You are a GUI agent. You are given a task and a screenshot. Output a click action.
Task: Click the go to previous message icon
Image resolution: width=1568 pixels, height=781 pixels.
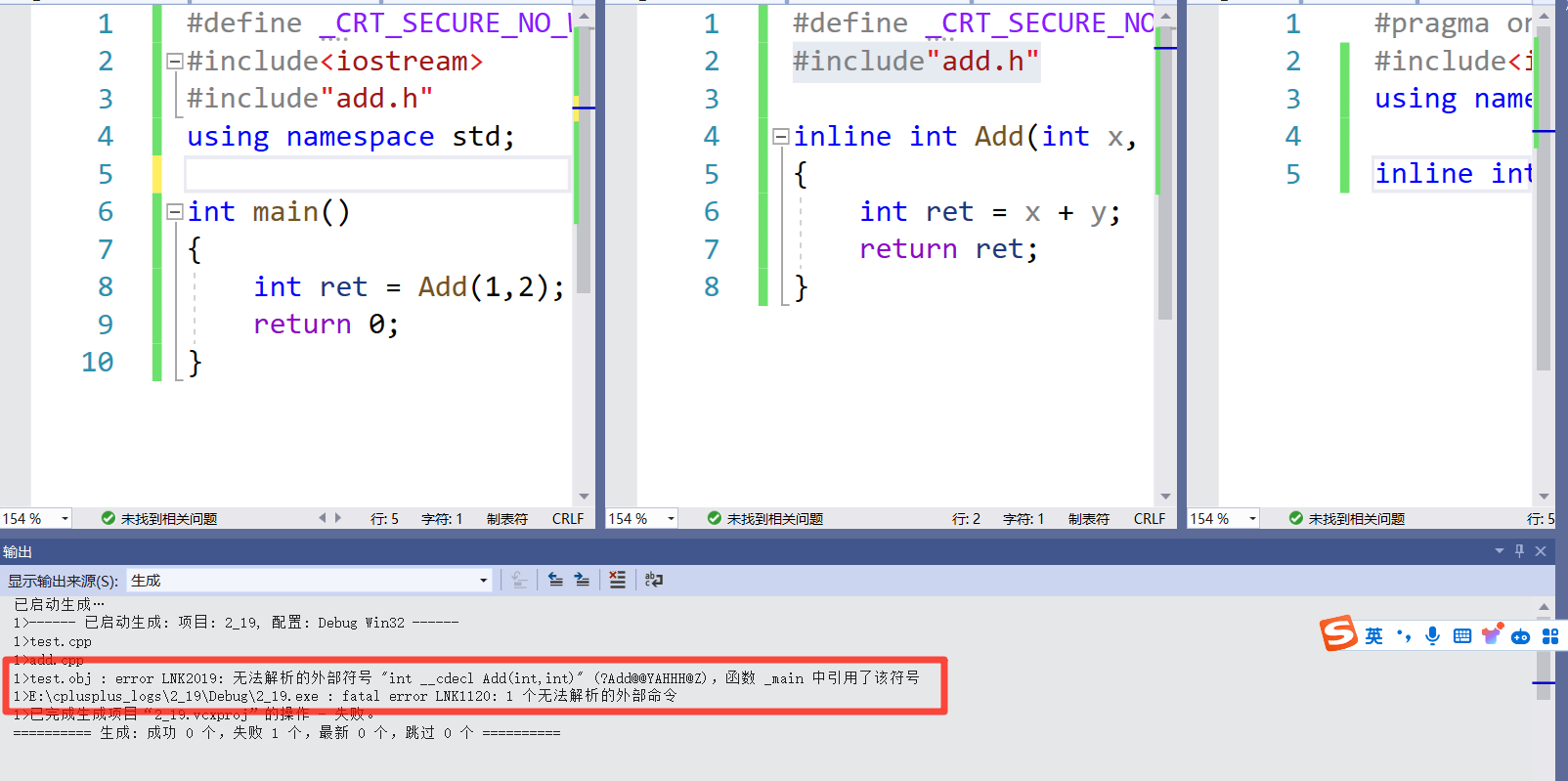click(555, 580)
